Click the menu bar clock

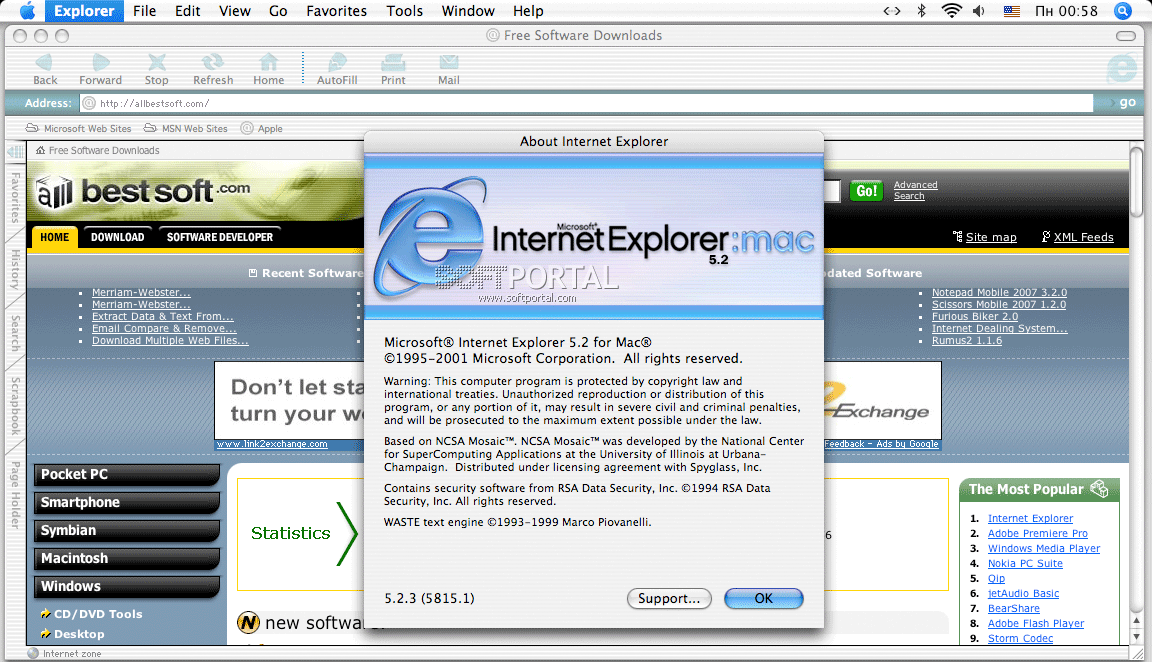[x=1065, y=11]
